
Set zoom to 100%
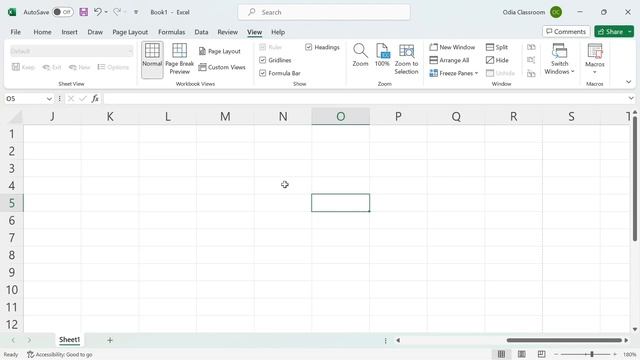click(382, 56)
